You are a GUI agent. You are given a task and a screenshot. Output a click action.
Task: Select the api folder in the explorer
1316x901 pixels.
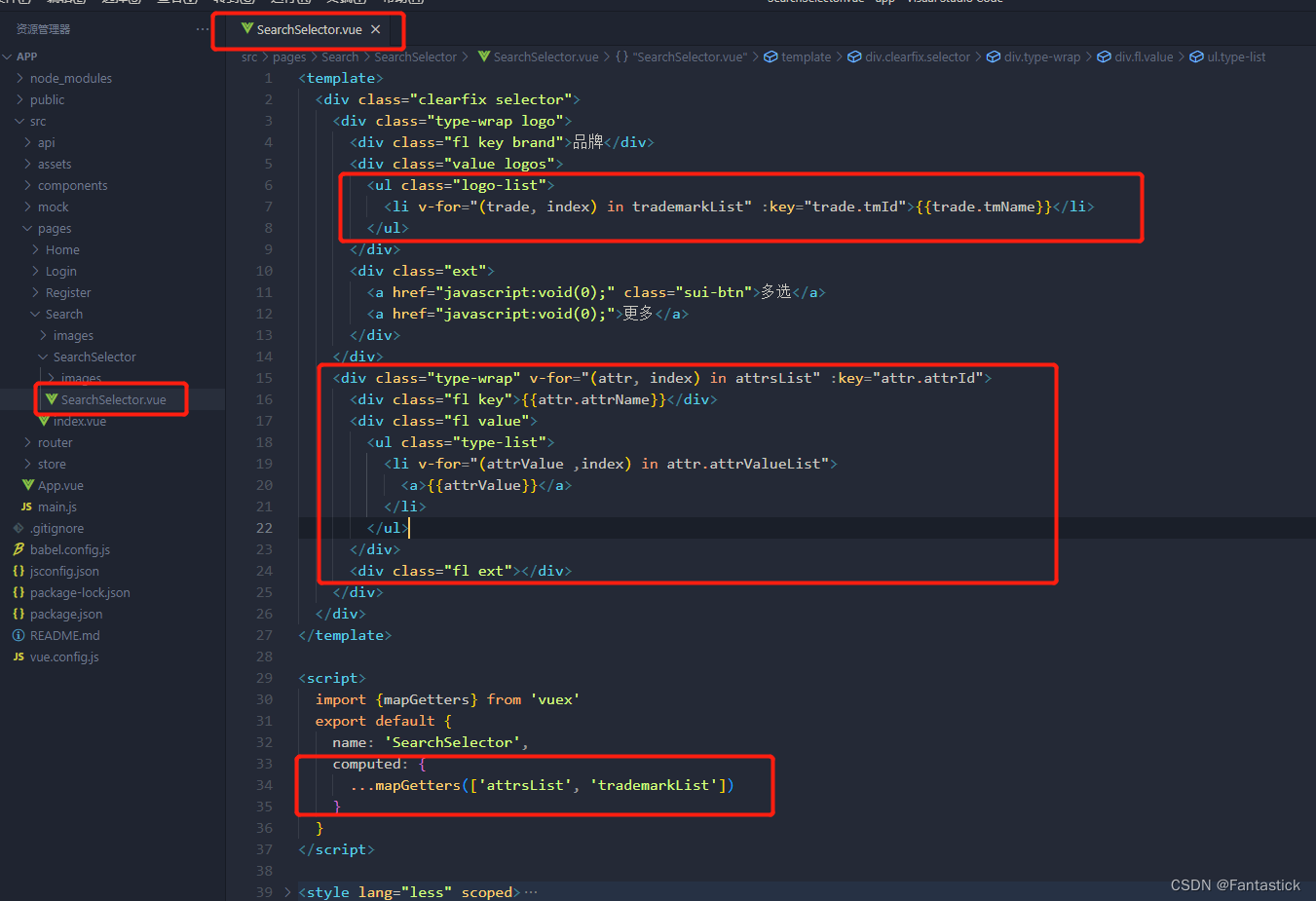(46, 142)
